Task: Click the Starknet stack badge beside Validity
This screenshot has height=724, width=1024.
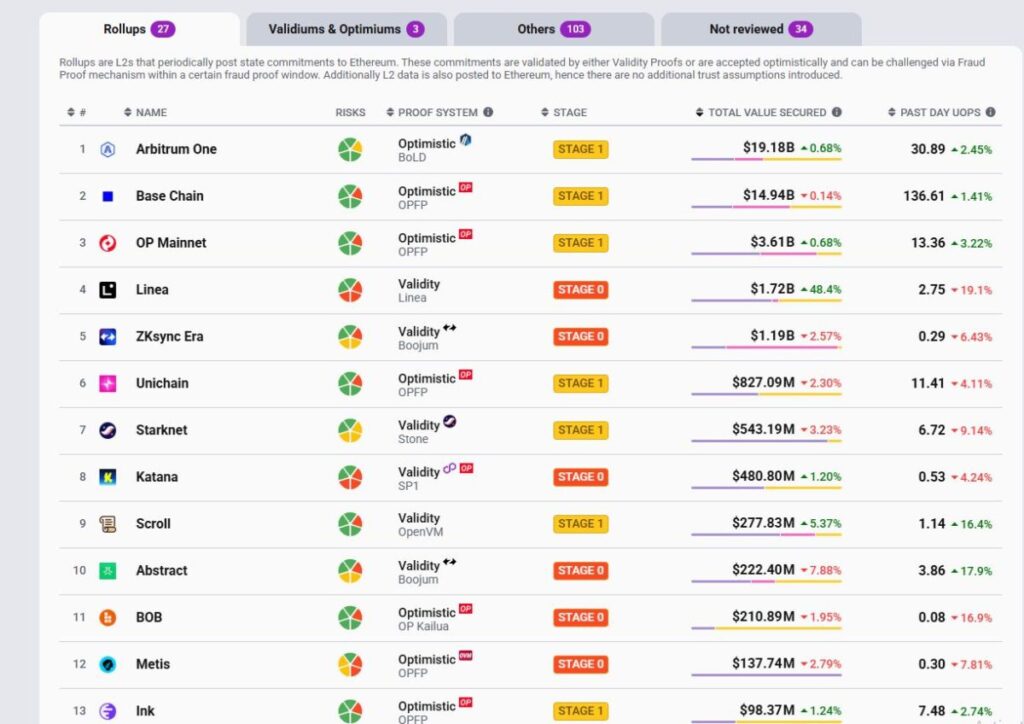Action: pos(449,421)
